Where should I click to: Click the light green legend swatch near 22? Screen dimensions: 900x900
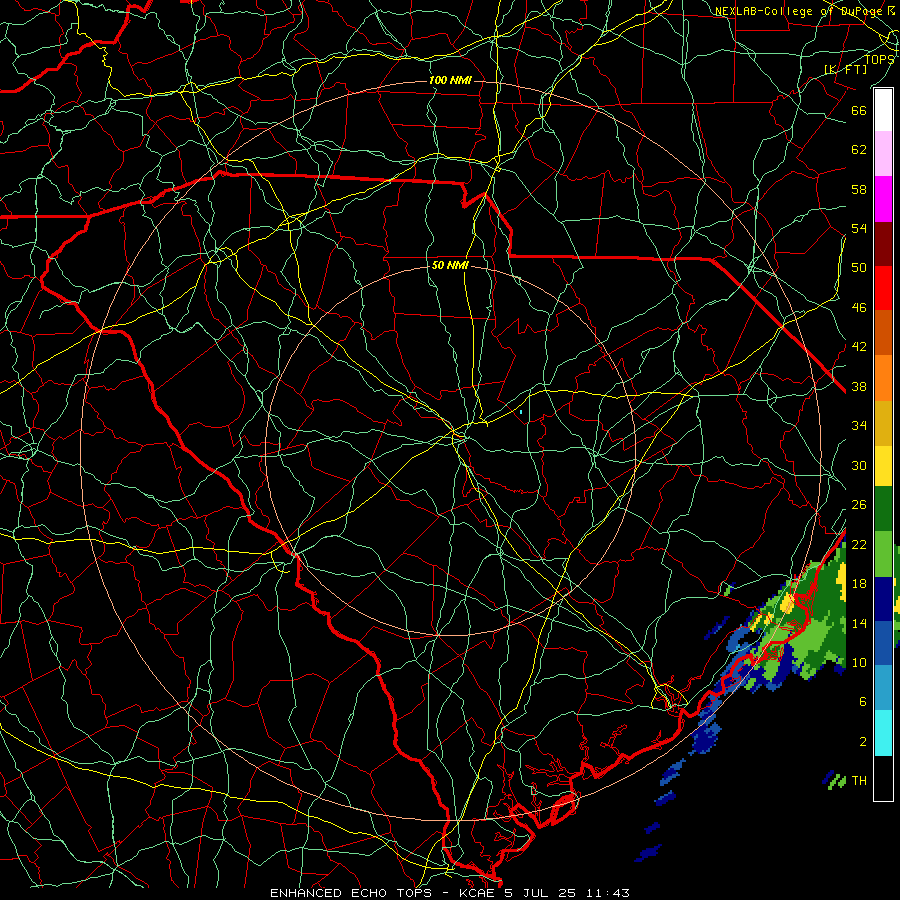[883, 554]
